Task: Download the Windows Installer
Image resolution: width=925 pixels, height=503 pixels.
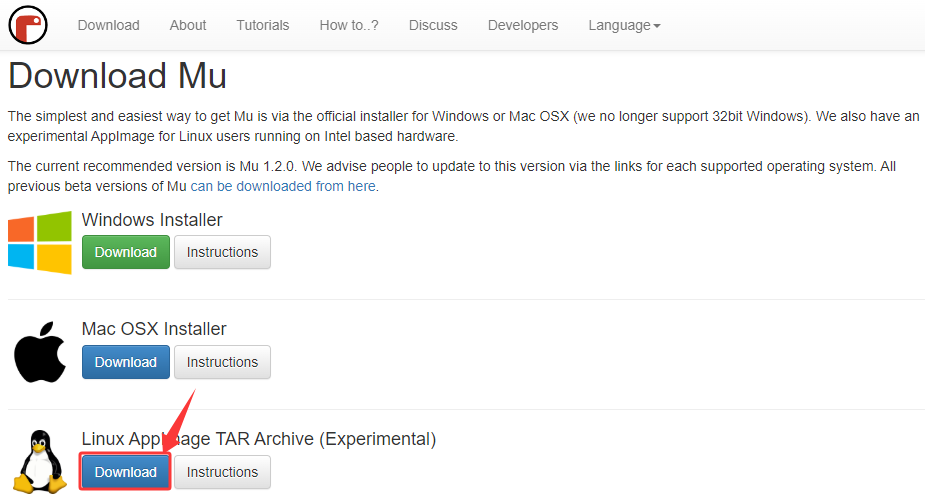Action: point(126,252)
